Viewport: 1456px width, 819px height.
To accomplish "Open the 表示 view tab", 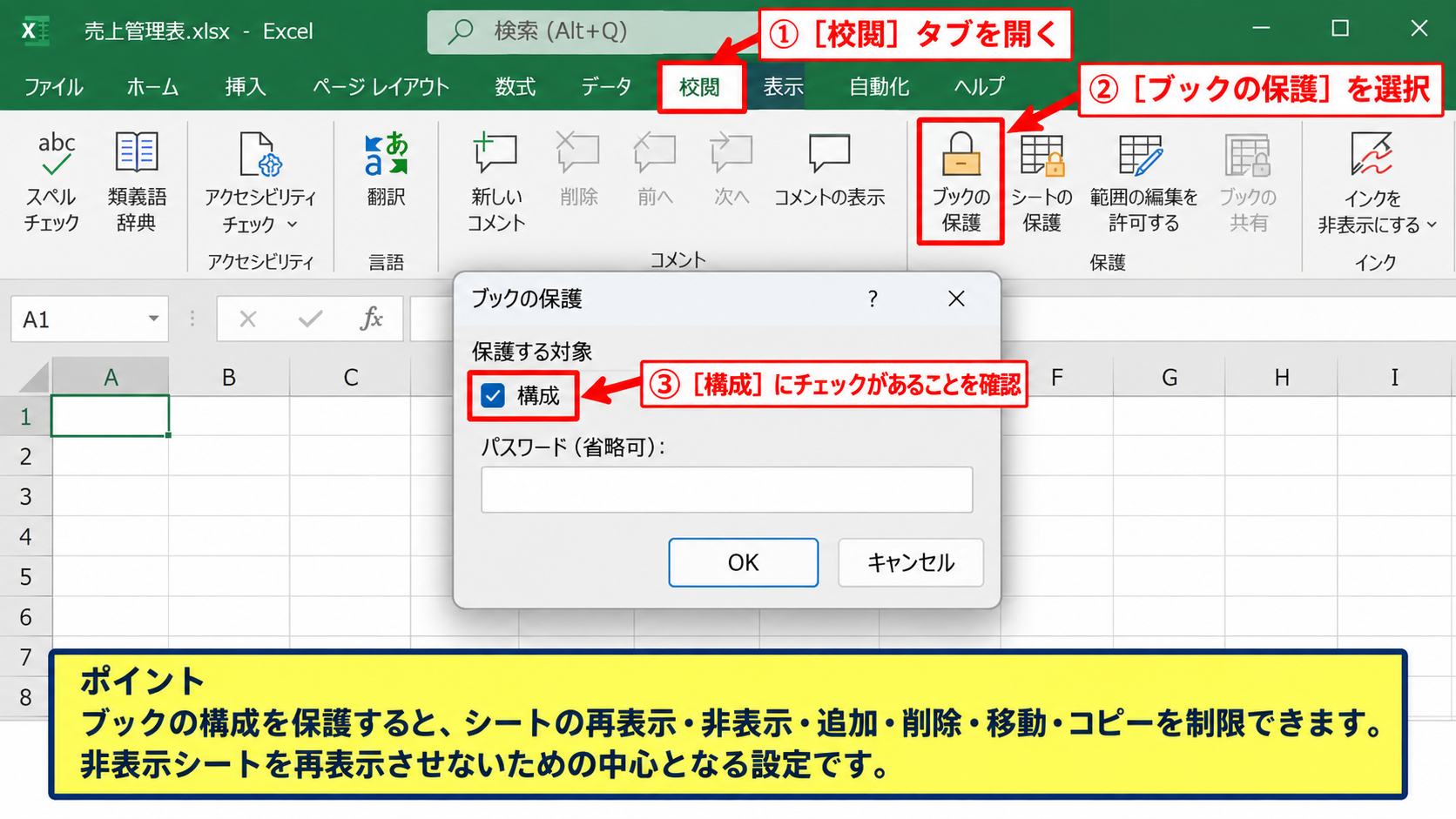I will click(x=784, y=87).
